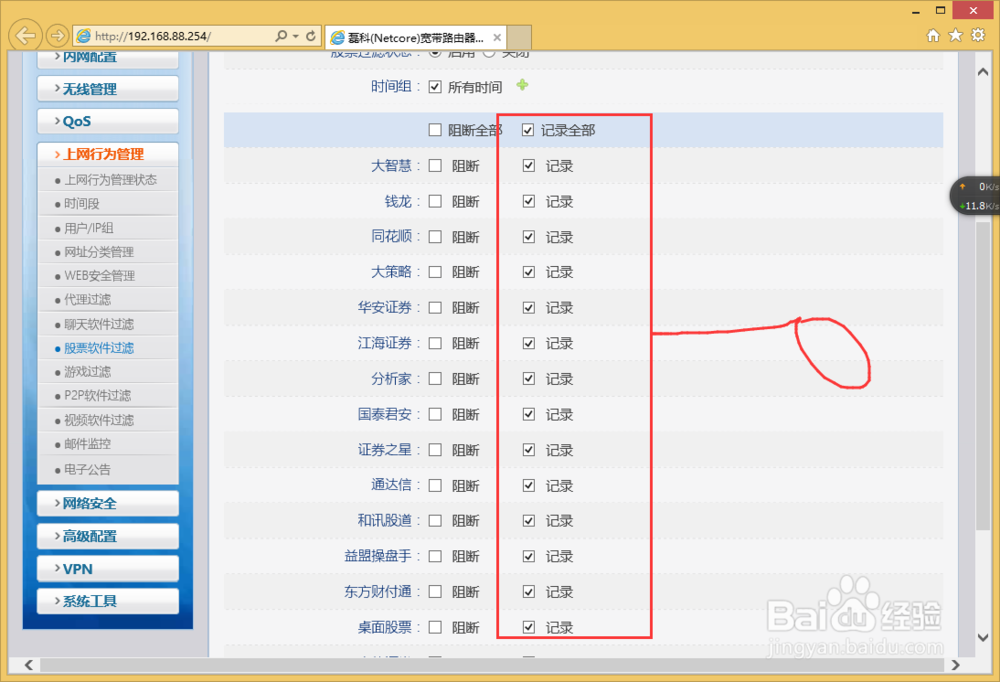Click the green plus icon beside 时间组
Image resolution: width=1000 pixels, height=682 pixels.
tap(521, 86)
